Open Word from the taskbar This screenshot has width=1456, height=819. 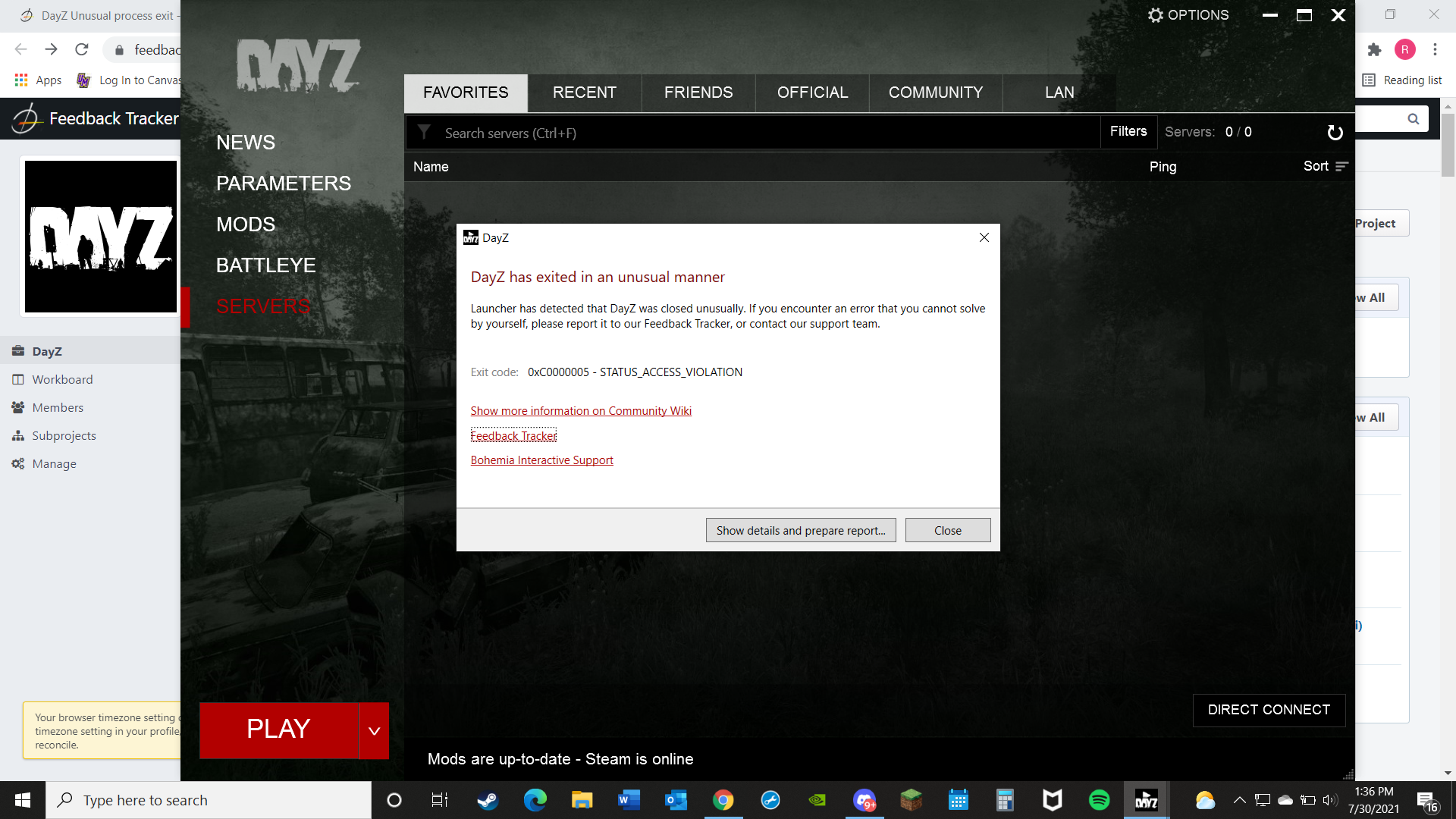629,800
